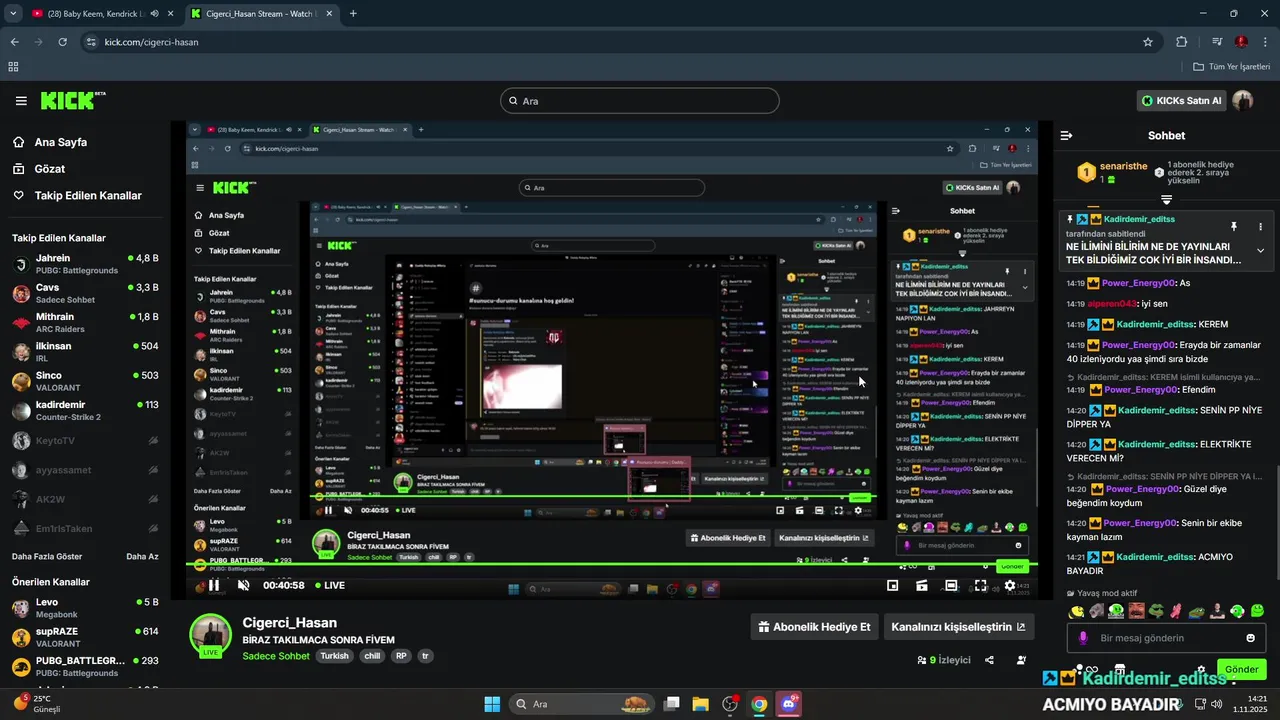Open the emoji picker in message box

point(1250,638)
